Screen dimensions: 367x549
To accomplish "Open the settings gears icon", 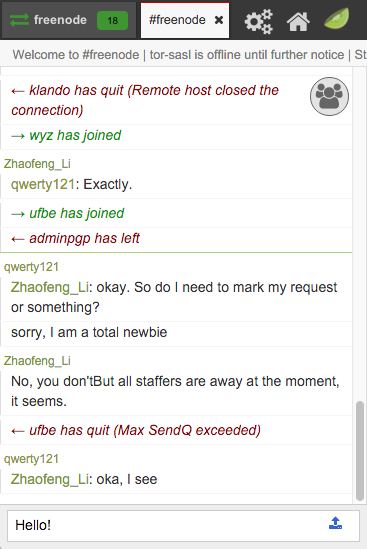I will (x=258, y=21).
